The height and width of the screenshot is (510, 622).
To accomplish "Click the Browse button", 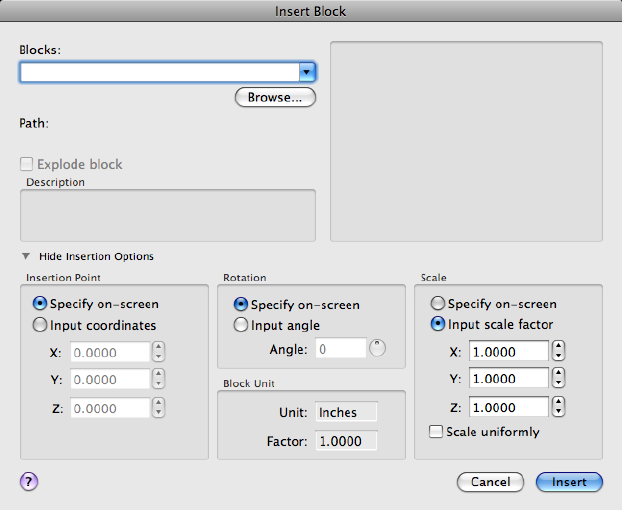I will point(275,98).
